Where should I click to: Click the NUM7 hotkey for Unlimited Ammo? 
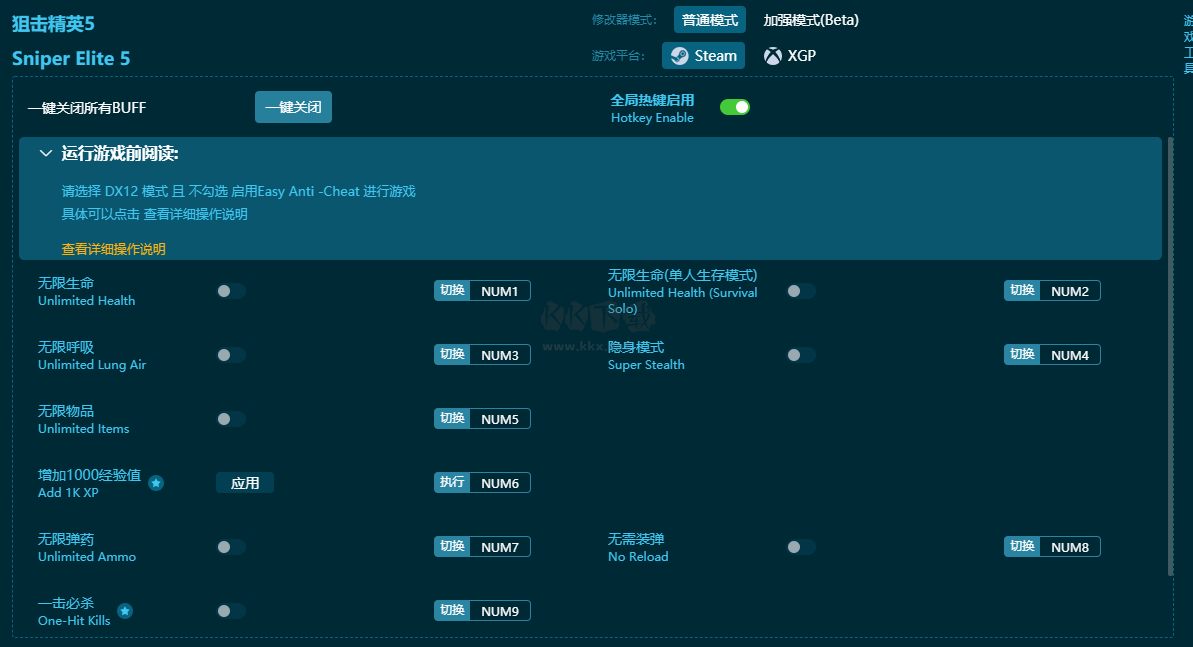[x=482, y=547]
